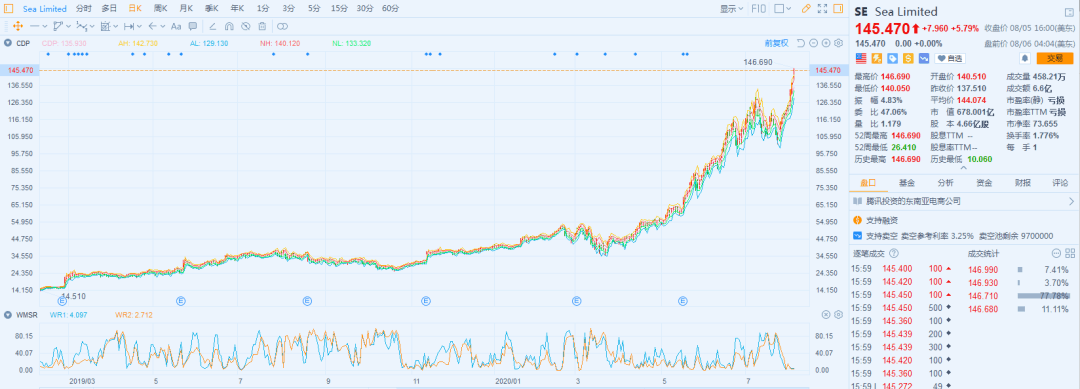The width and height of the screenshot is (1080, 389).
Task: Select the 年K yearly candlestick period
Action: click(x=238, y=9)
